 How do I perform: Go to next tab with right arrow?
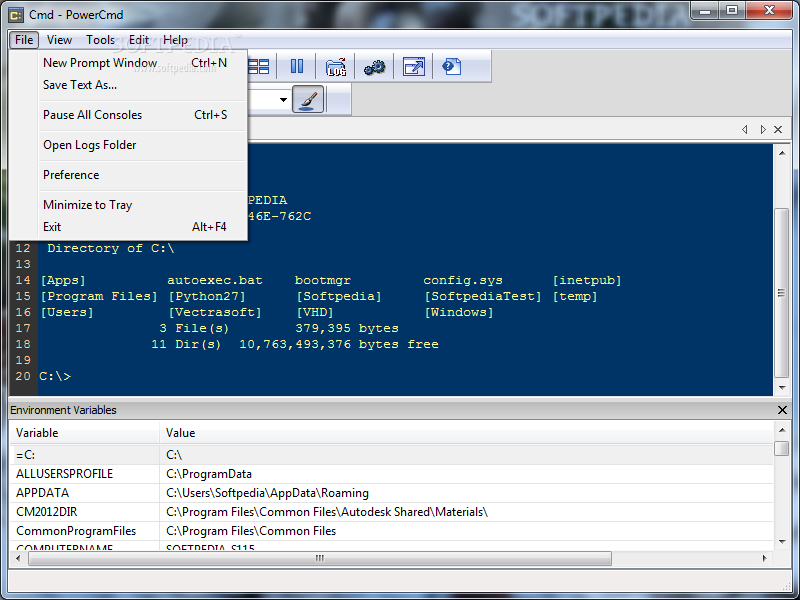tap(763, 130)
